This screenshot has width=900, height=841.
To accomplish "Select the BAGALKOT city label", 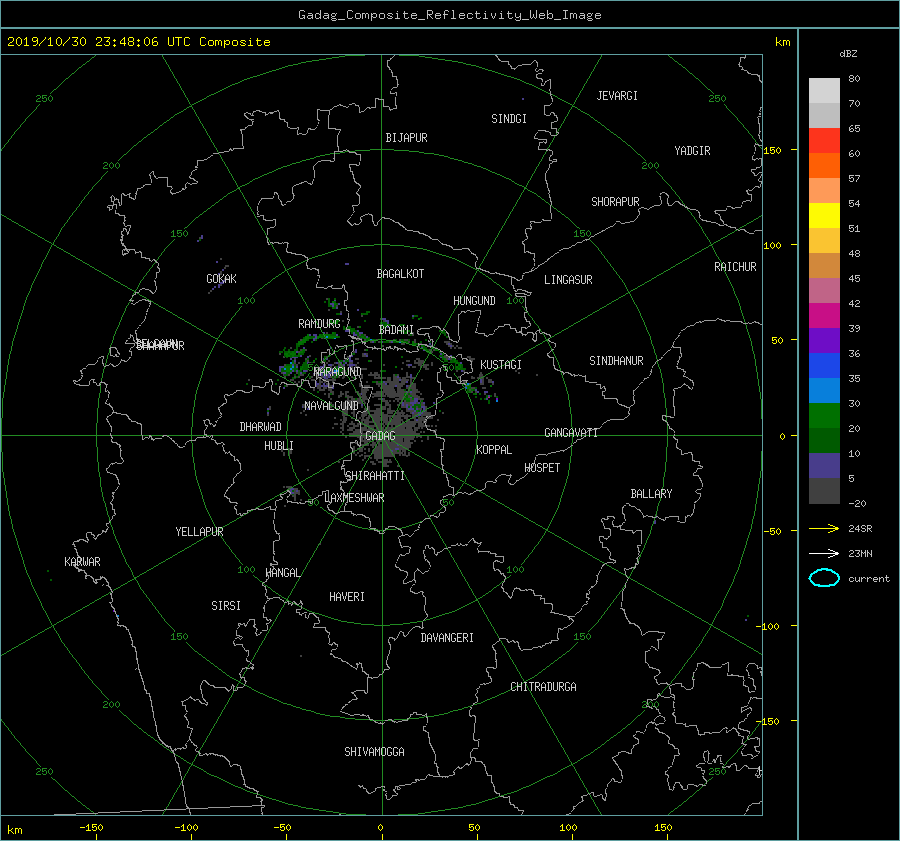I will (400, 274).
